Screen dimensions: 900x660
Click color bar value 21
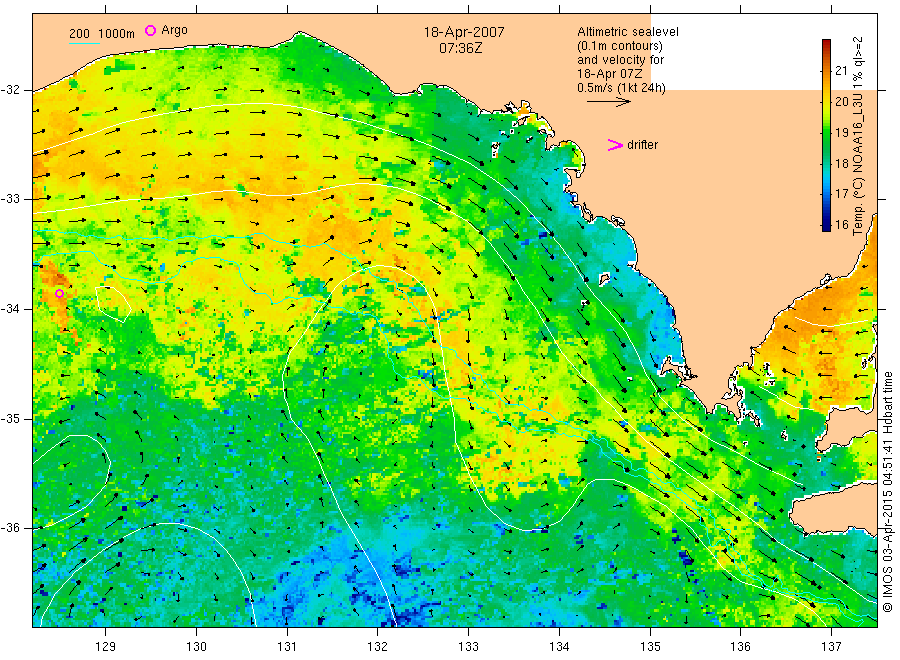(841, 71)
